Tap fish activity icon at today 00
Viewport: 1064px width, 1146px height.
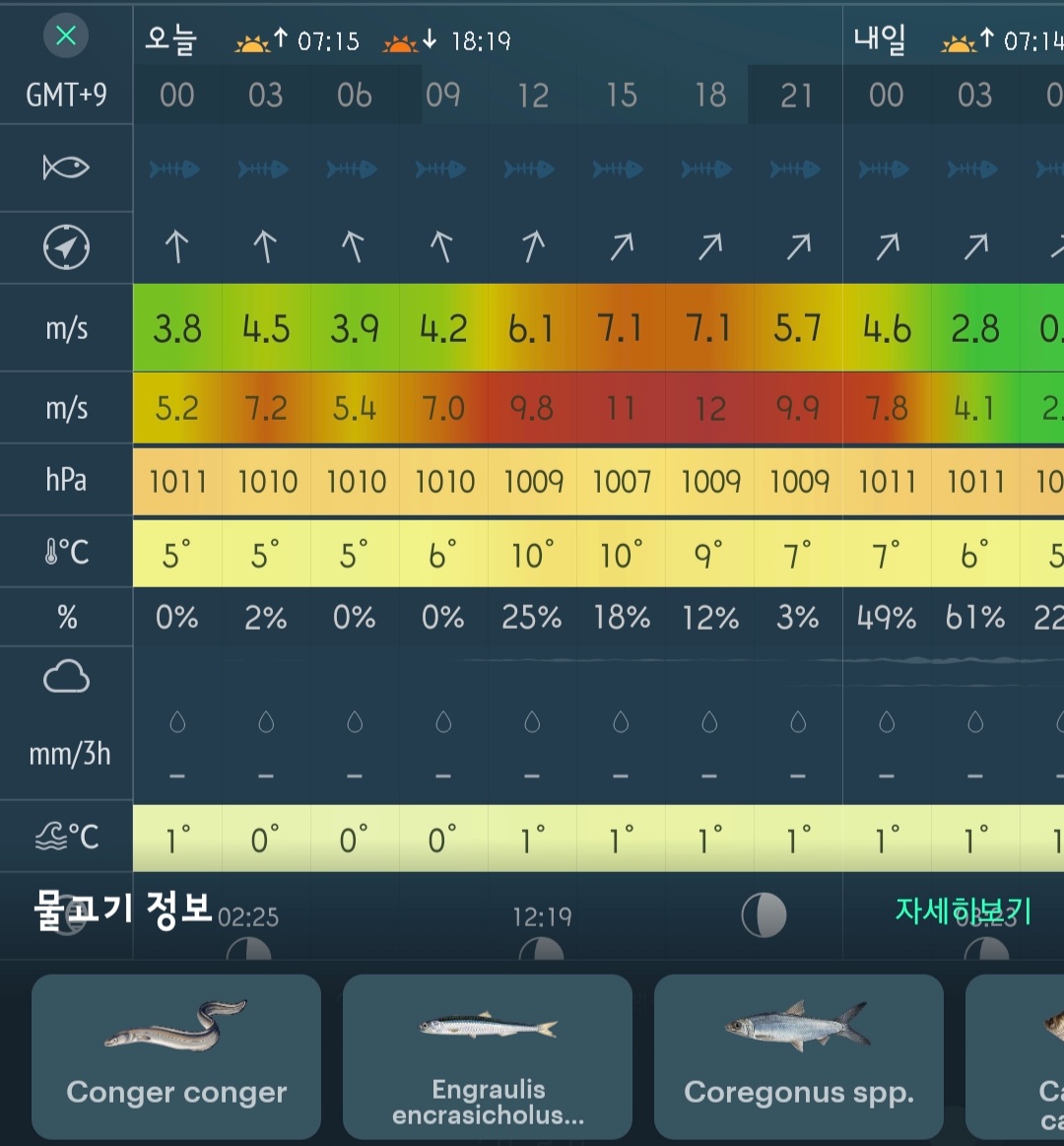coord(174,169)
